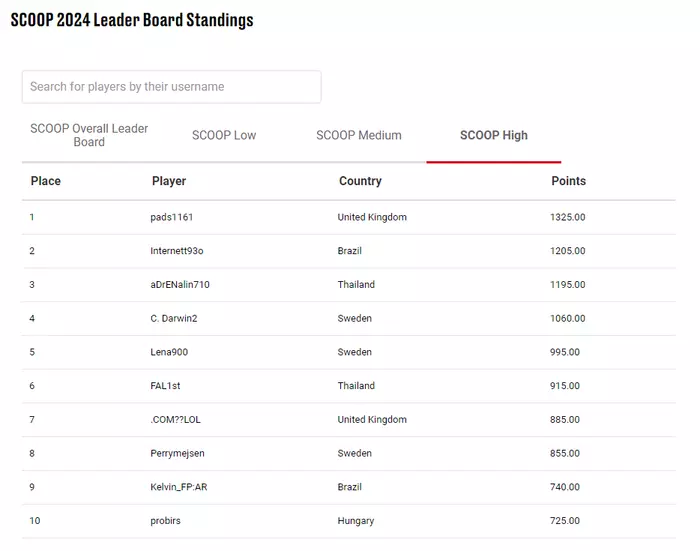The width and height of the screenshot is (700, 551).
Task: Click FAL1st player entry
Action: (165, 386)
